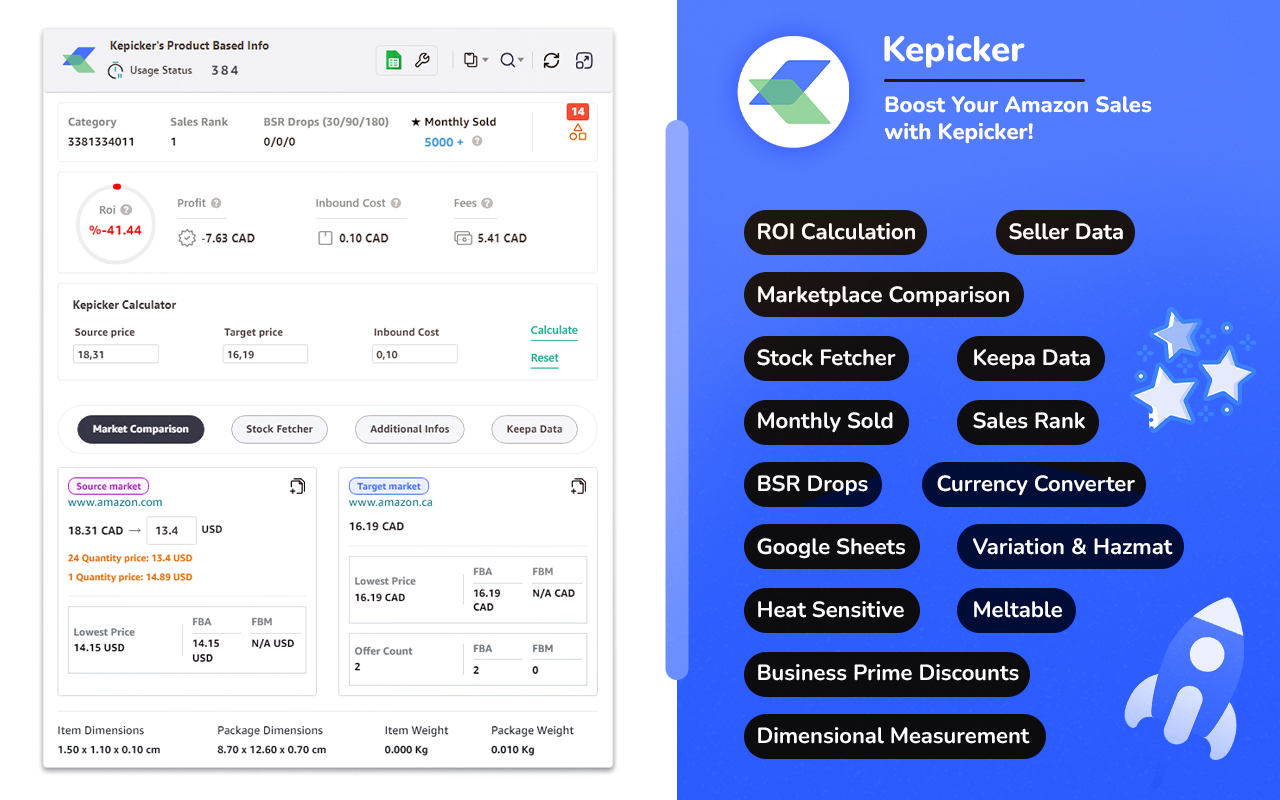
Task: Click target Lowest Price 16.19 CAD
Action: tap(380, 597)
